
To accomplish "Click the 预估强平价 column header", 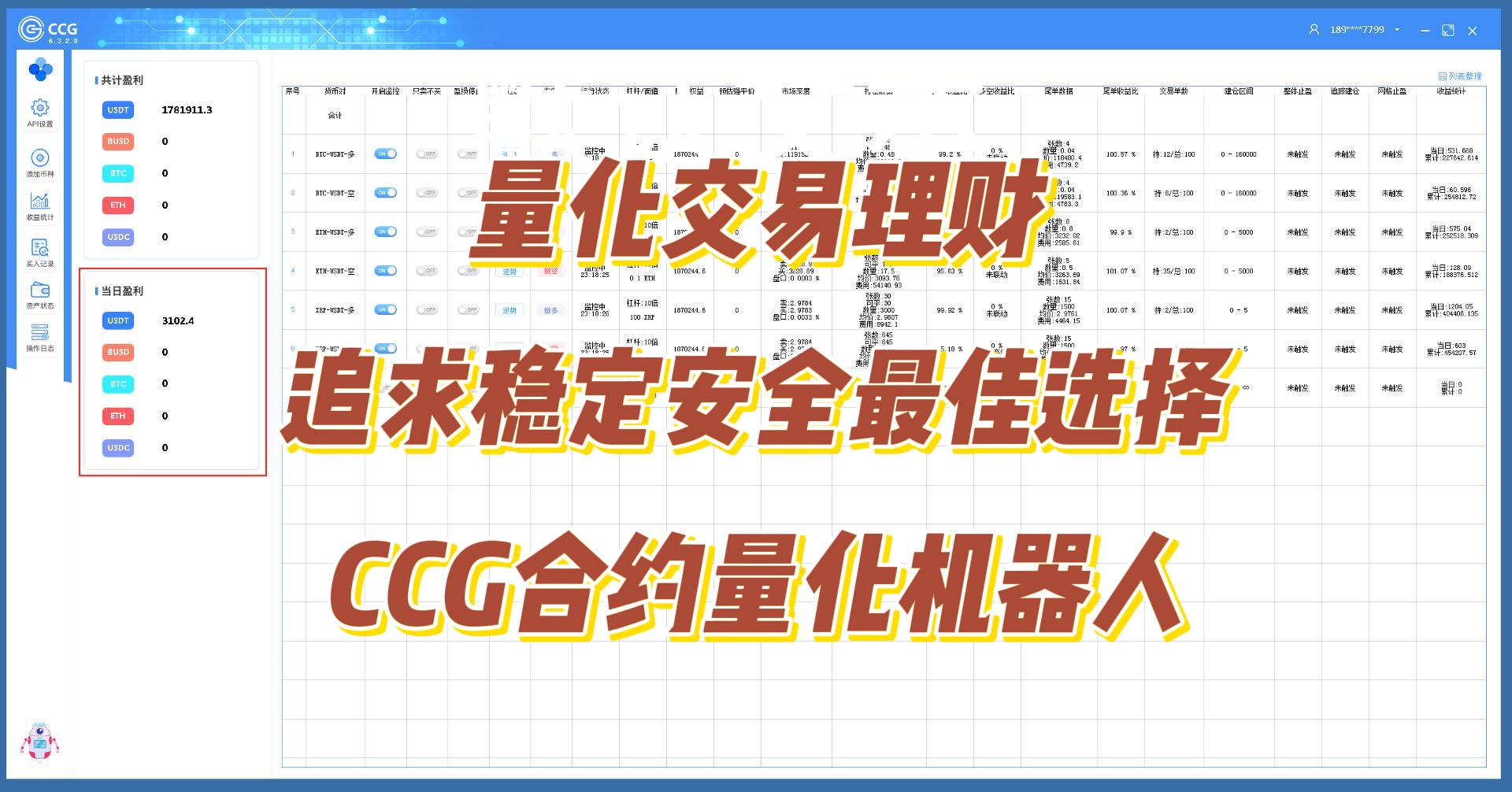I will (737, 91).
